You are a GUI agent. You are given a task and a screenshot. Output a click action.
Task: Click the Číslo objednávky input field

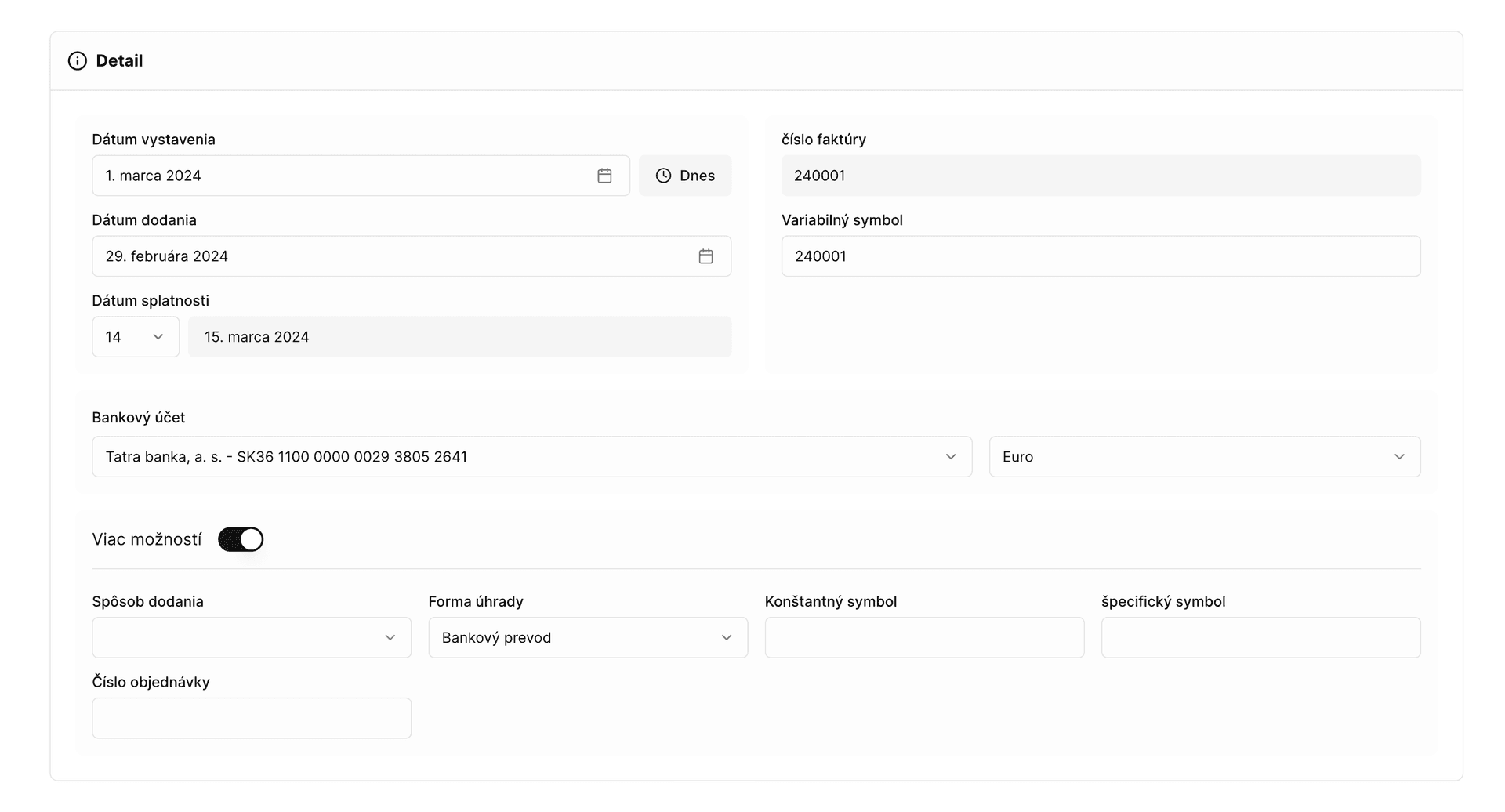point(252,718)
